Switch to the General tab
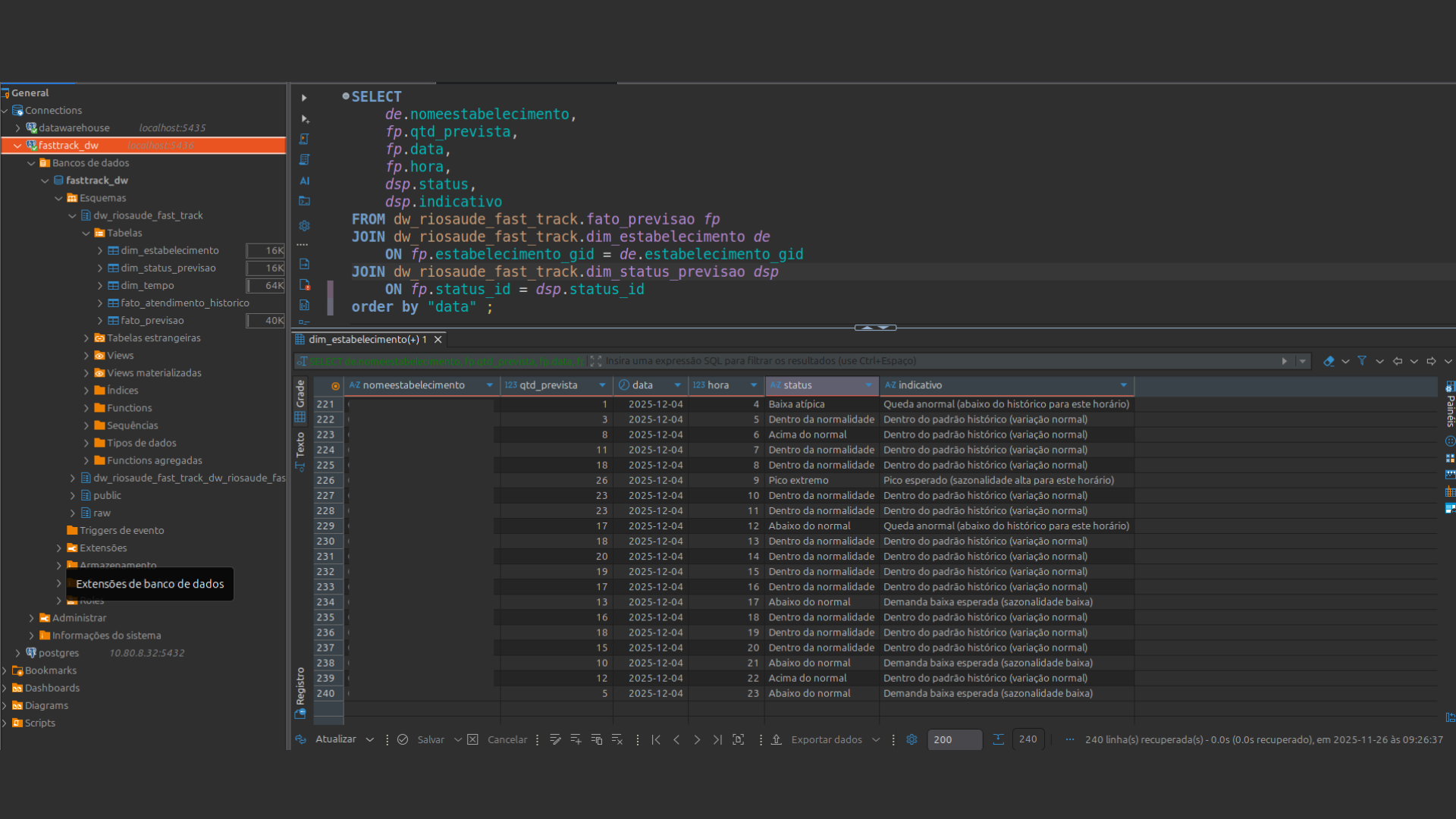Image resolution: width=1456 pixels, height=819 pixels. click(30, 93)
